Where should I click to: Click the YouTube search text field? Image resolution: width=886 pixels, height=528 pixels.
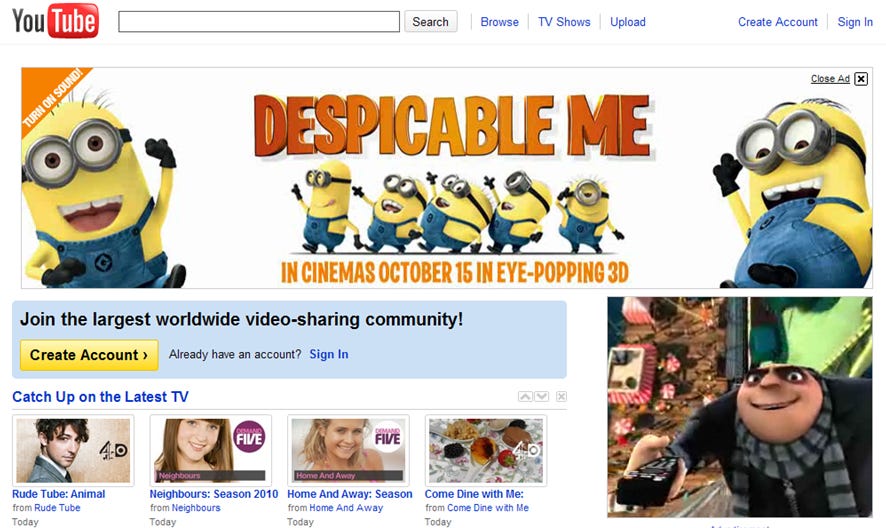pyautogui.click(x=259, y=22)
